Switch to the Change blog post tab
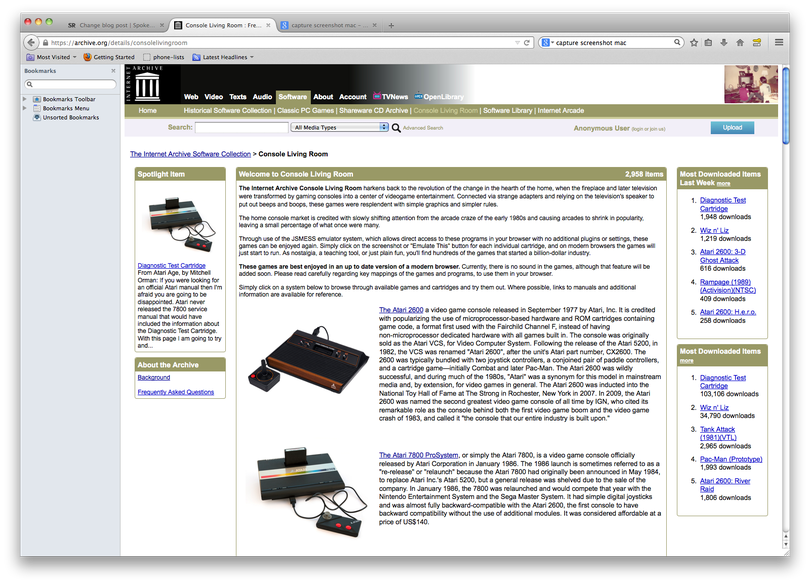This screenshot has width=810, height=584. (x=116, y=25)
